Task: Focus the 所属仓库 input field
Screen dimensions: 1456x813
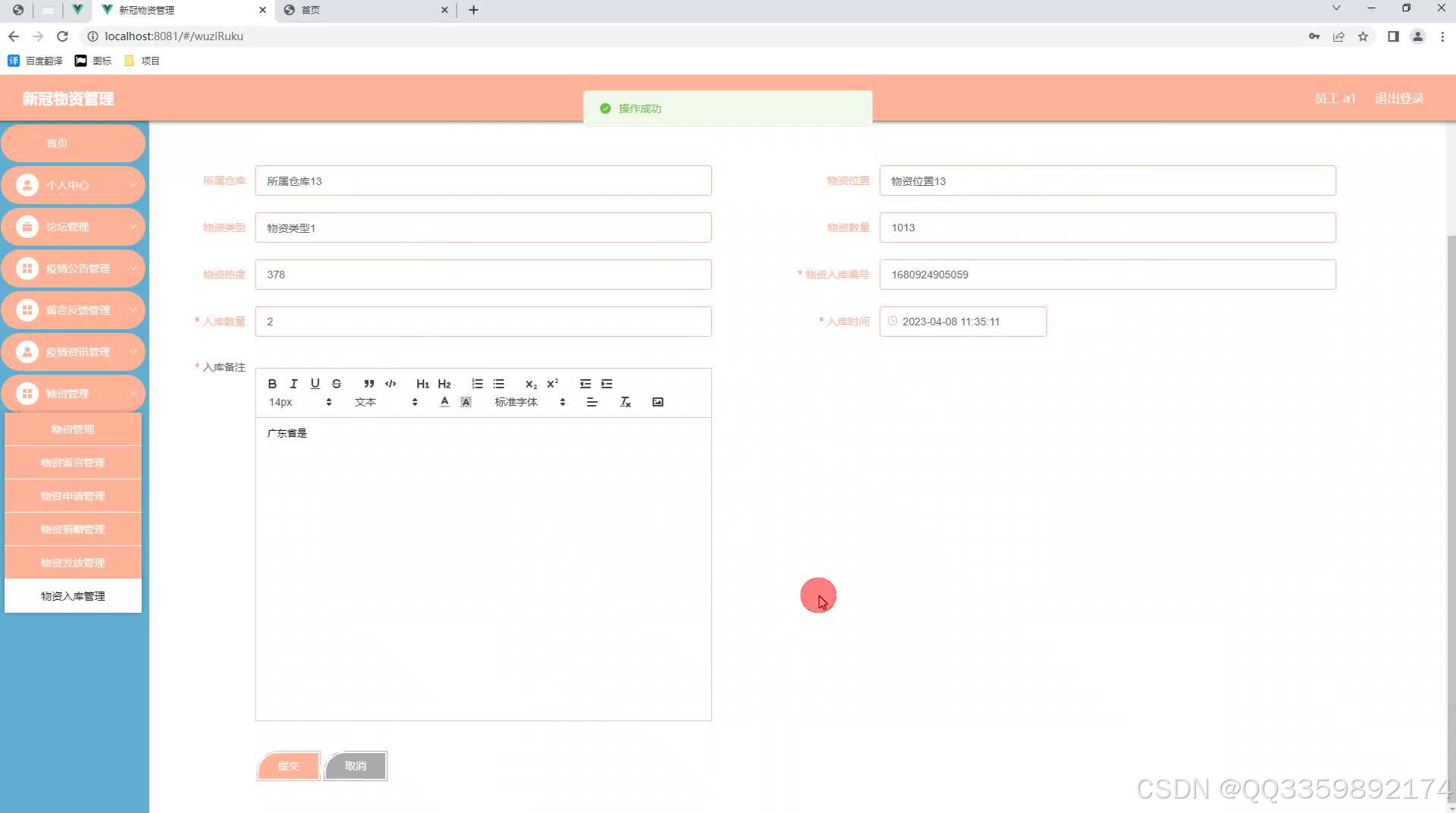Action: tap(483, 181)
